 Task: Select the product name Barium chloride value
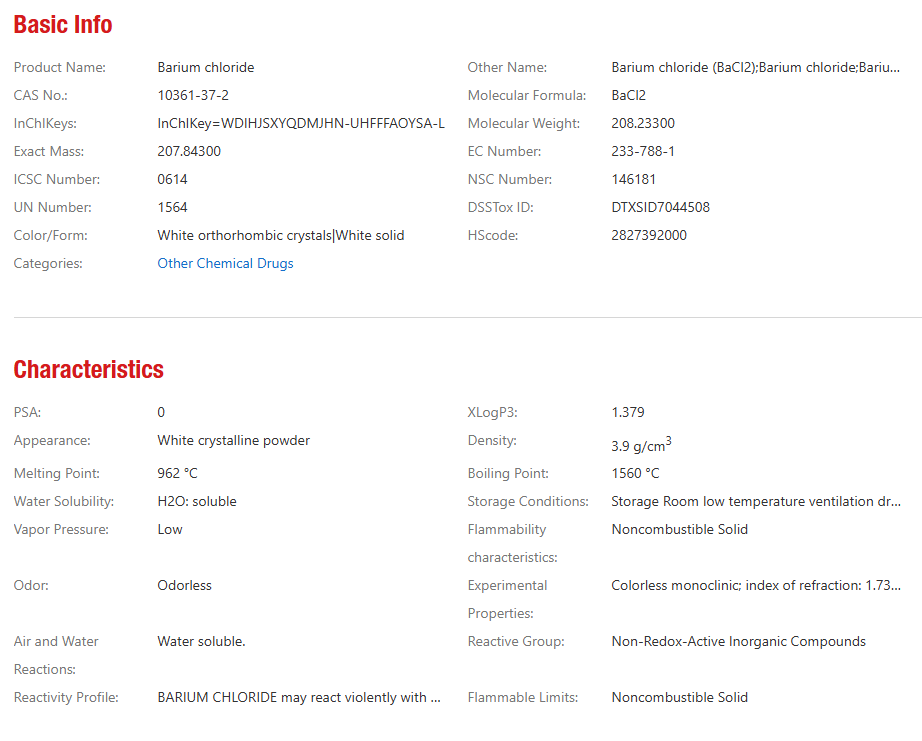(206, 68)
